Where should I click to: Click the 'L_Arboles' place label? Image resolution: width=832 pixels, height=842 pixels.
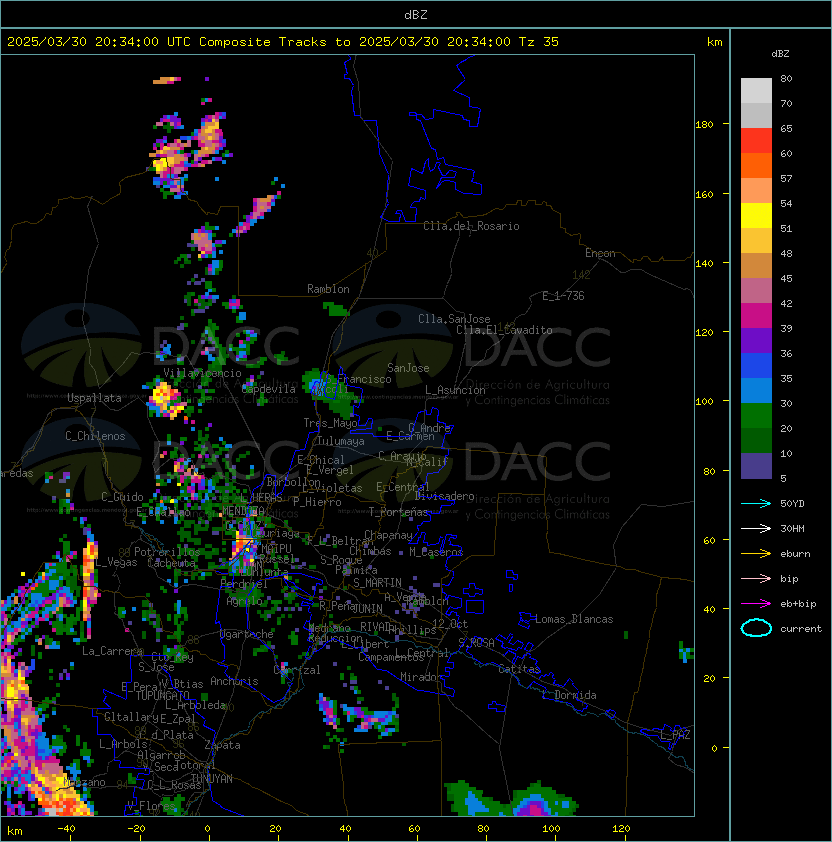[x=123, y=744]
